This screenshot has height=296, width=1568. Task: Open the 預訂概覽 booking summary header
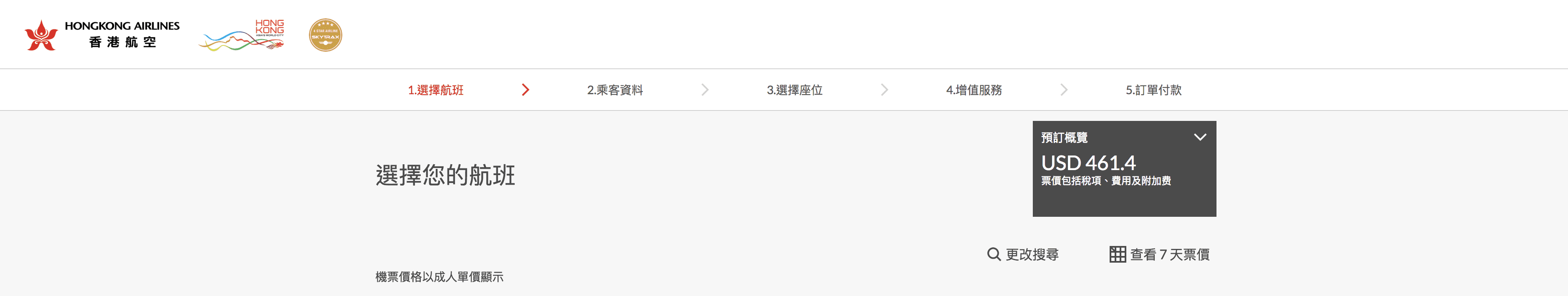click(x=1064, y=137)
